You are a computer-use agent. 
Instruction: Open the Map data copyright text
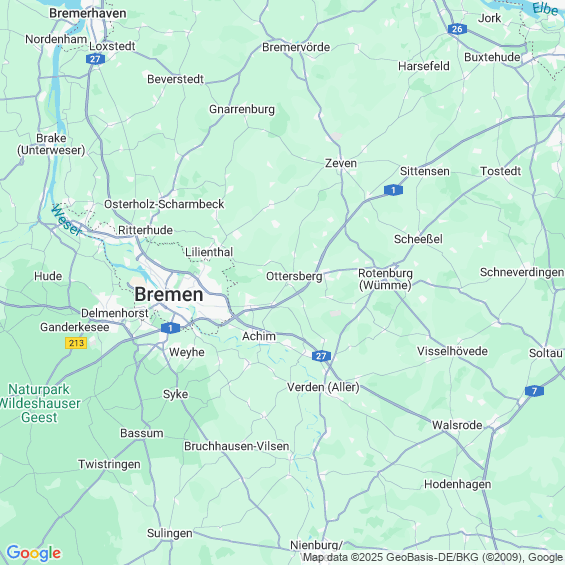pyautogui.click(x=433, y=557)
